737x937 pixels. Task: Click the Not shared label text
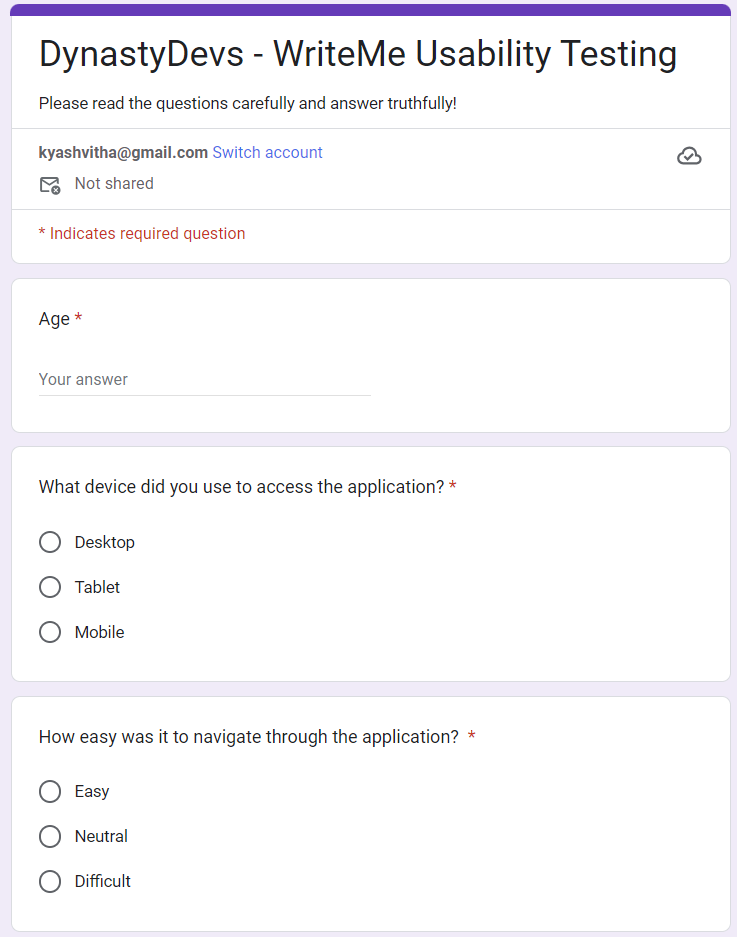(114, 184)
